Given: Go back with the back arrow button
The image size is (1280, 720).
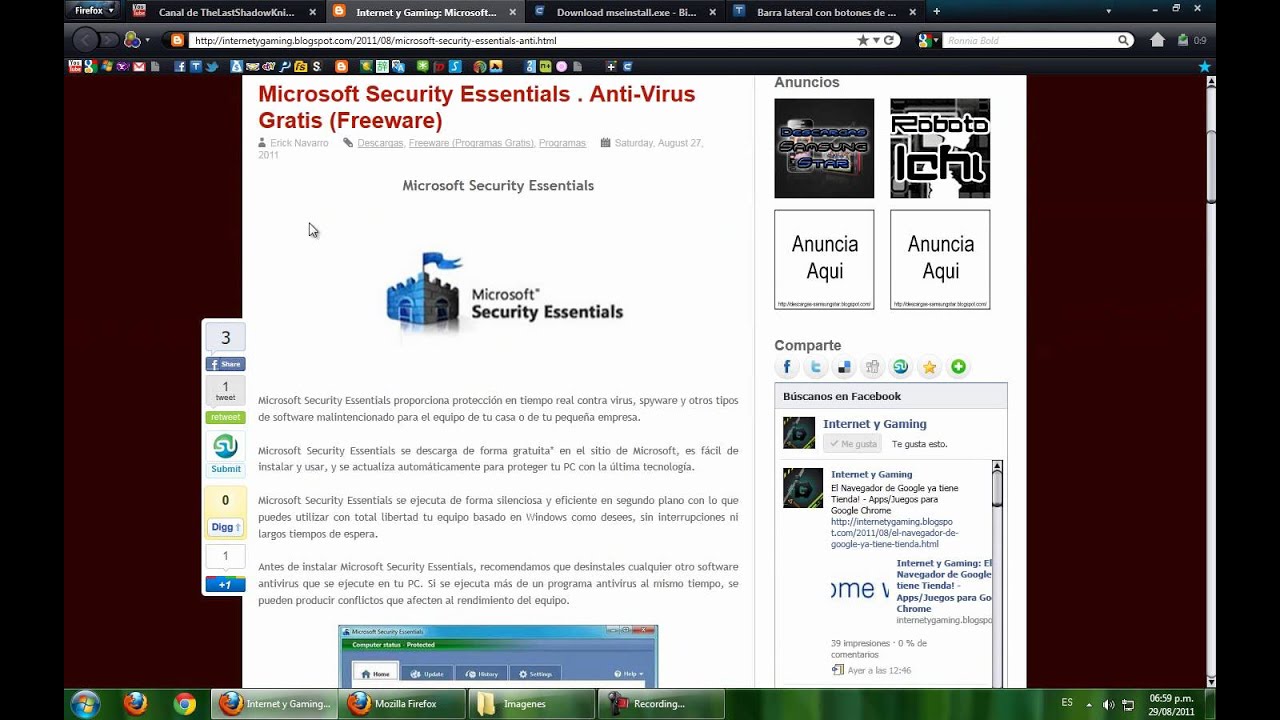Looking at the screenshot, I should click(86, 40).
